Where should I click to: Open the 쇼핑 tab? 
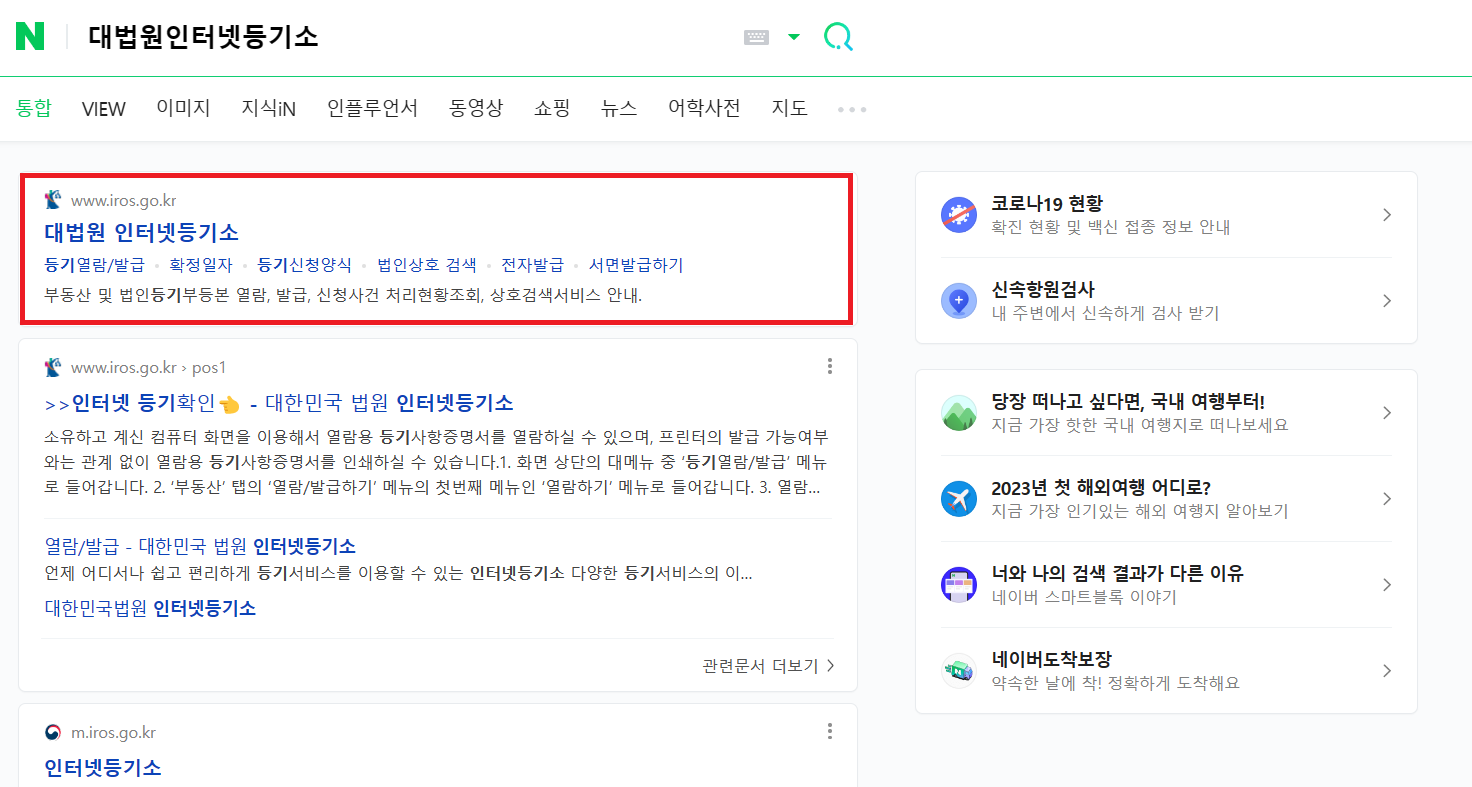[x=552, y=108]
